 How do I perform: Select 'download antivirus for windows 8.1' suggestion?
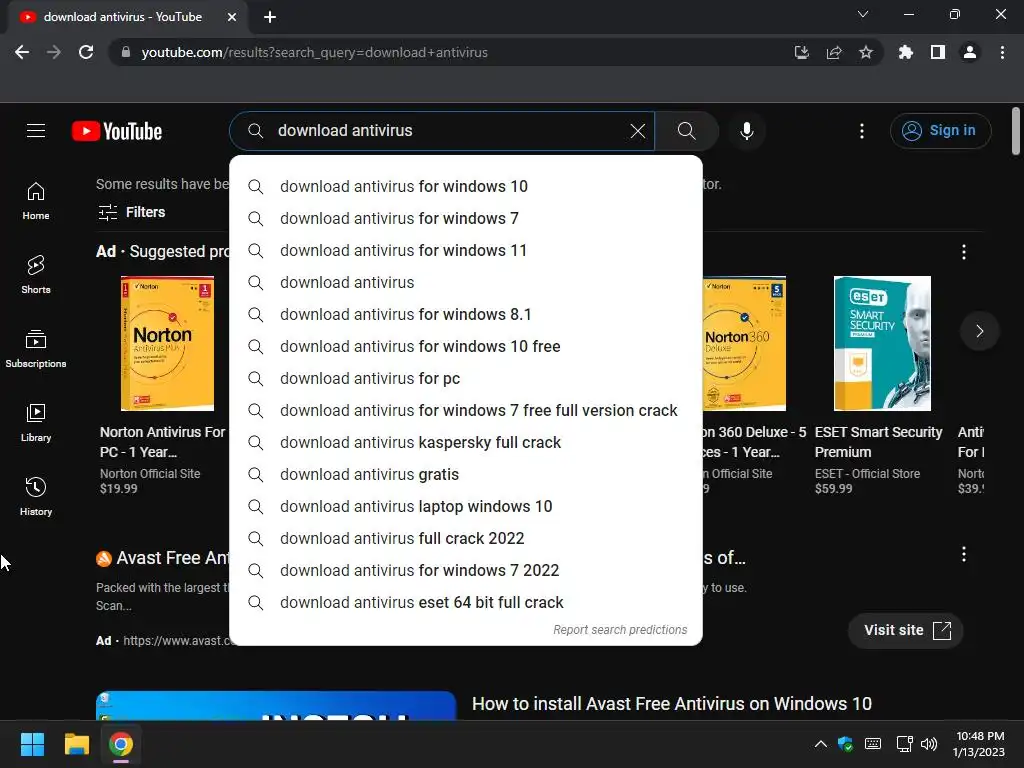click(x=466, y=315)
